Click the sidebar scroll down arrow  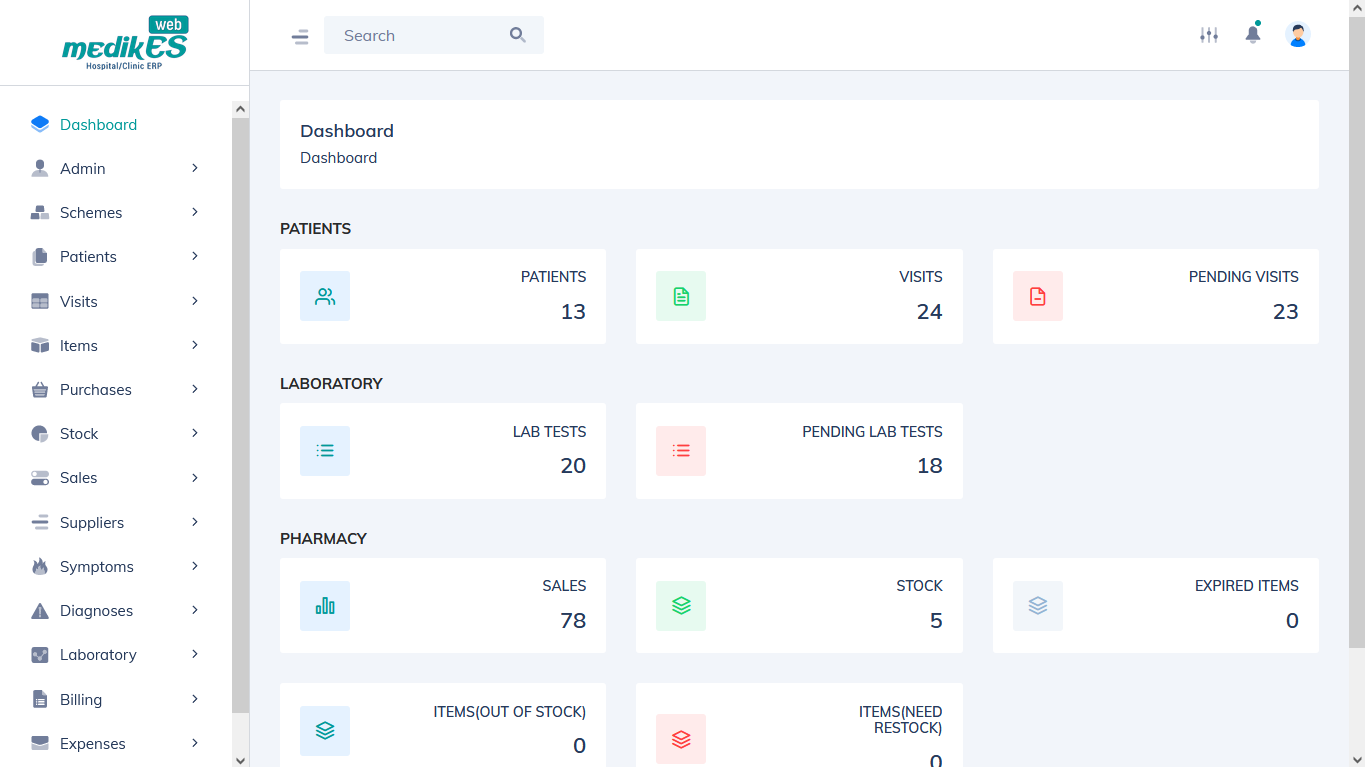pyautogui.click(x=240, y=759)
